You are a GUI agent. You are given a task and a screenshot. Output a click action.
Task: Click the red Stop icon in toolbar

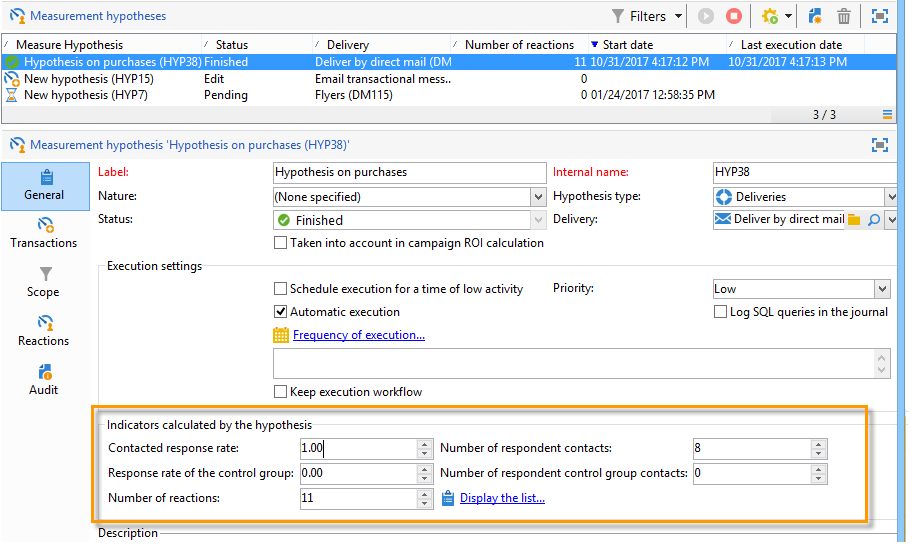(733, 16)
